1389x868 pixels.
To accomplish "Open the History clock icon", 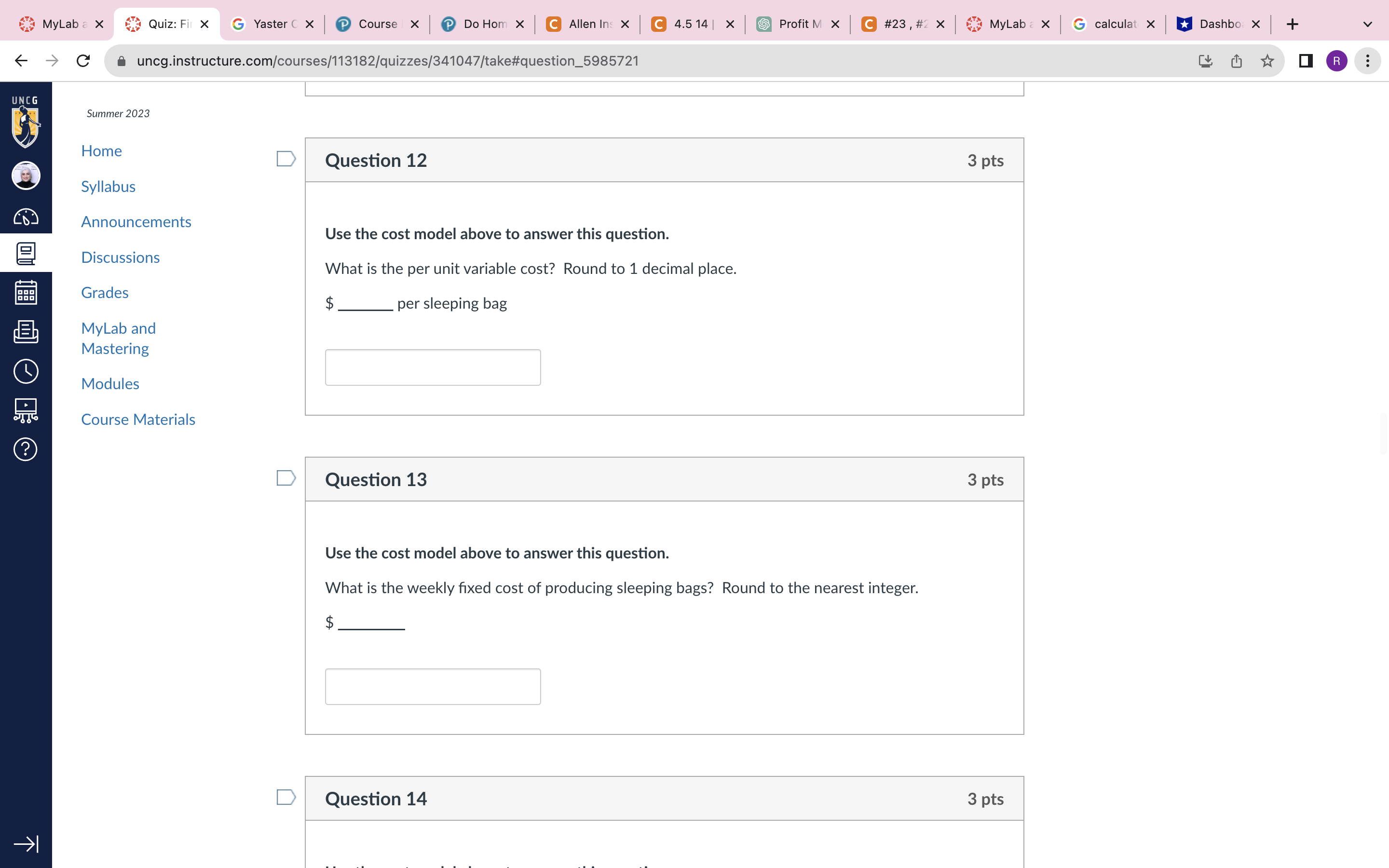I will (x=26, y=371).
